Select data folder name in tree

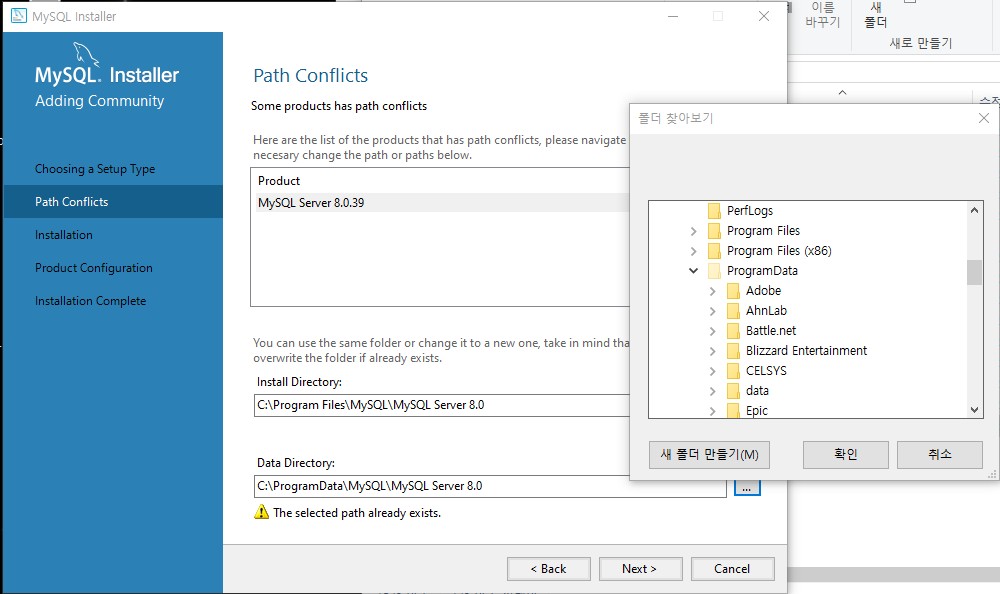point(757,390)
